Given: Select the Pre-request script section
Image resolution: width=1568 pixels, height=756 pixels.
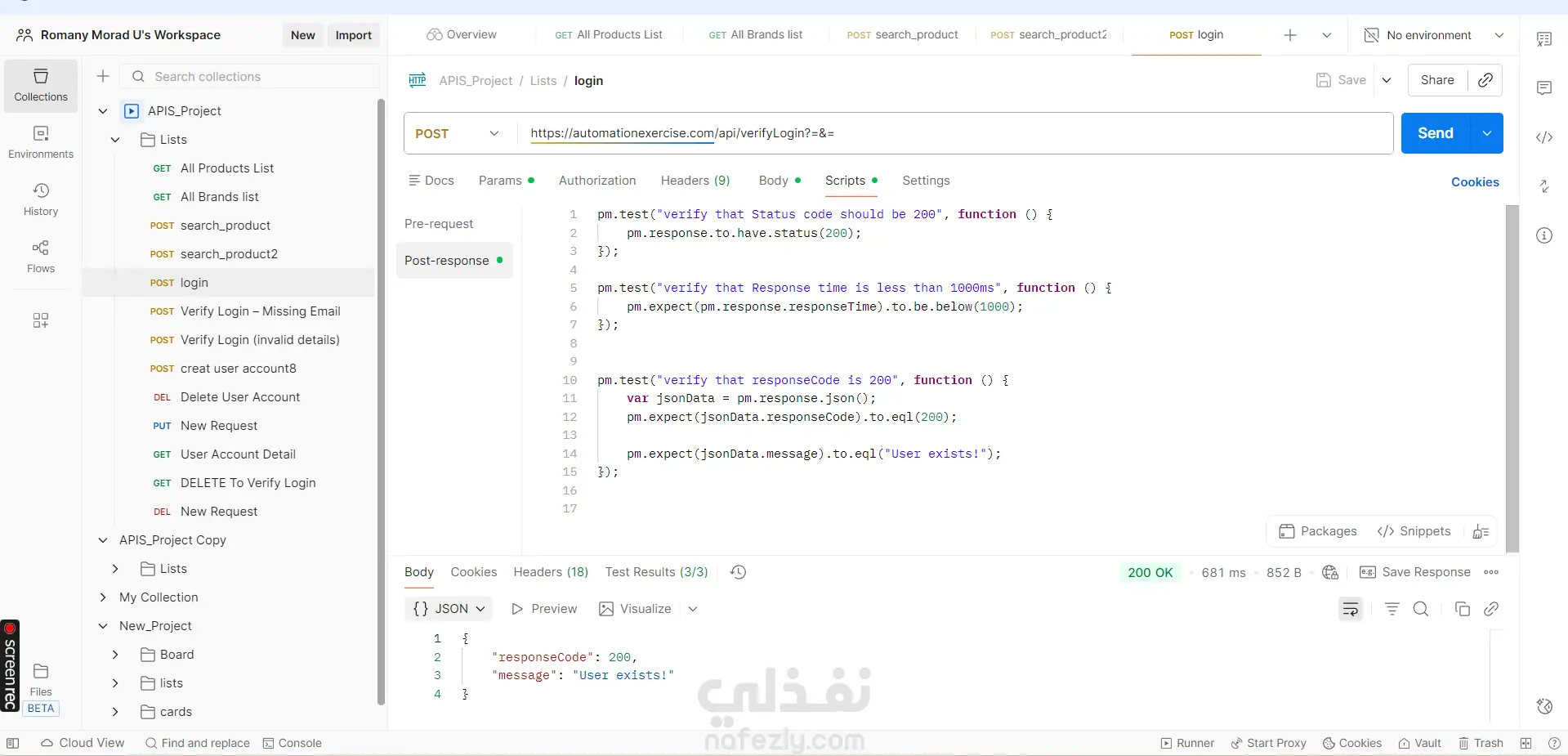Looking at the screenshot, I should click(439, 224).
